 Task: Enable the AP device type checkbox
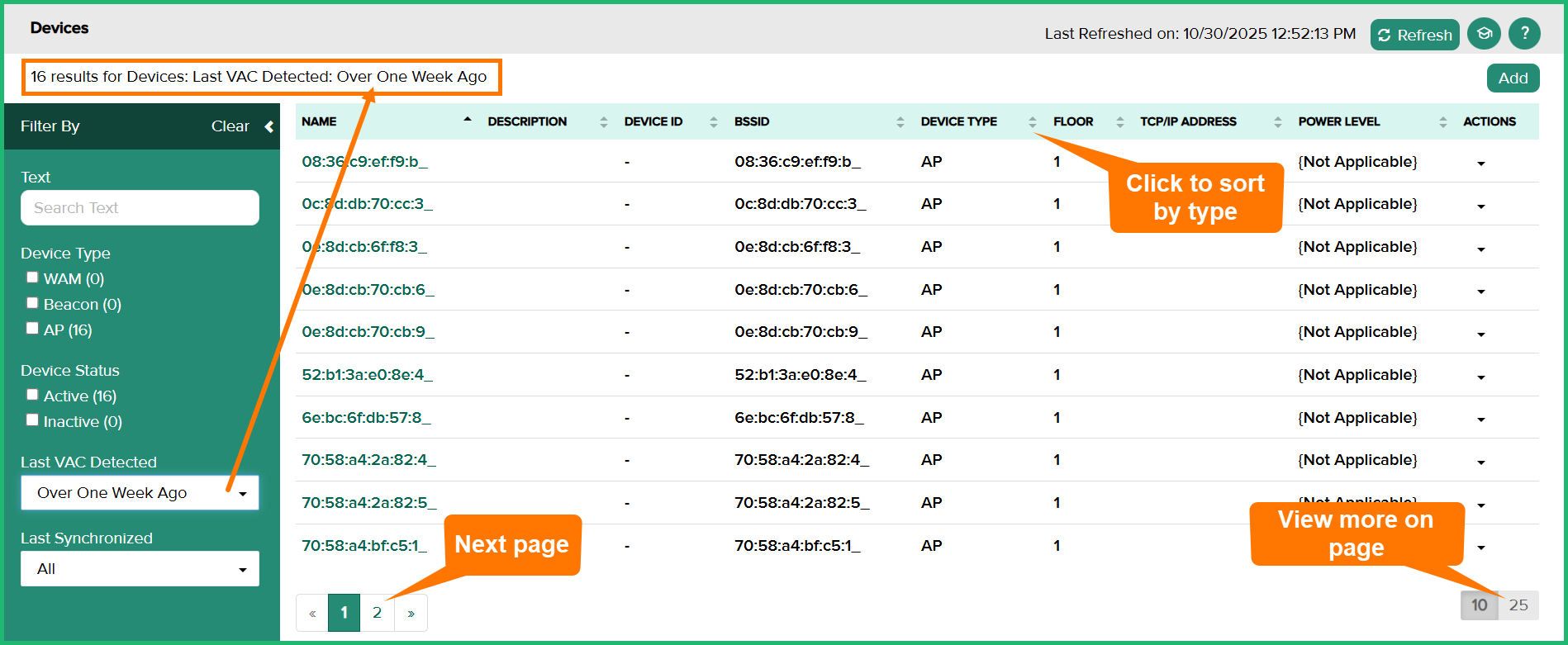pyautogui.click(x=32, y=329)
